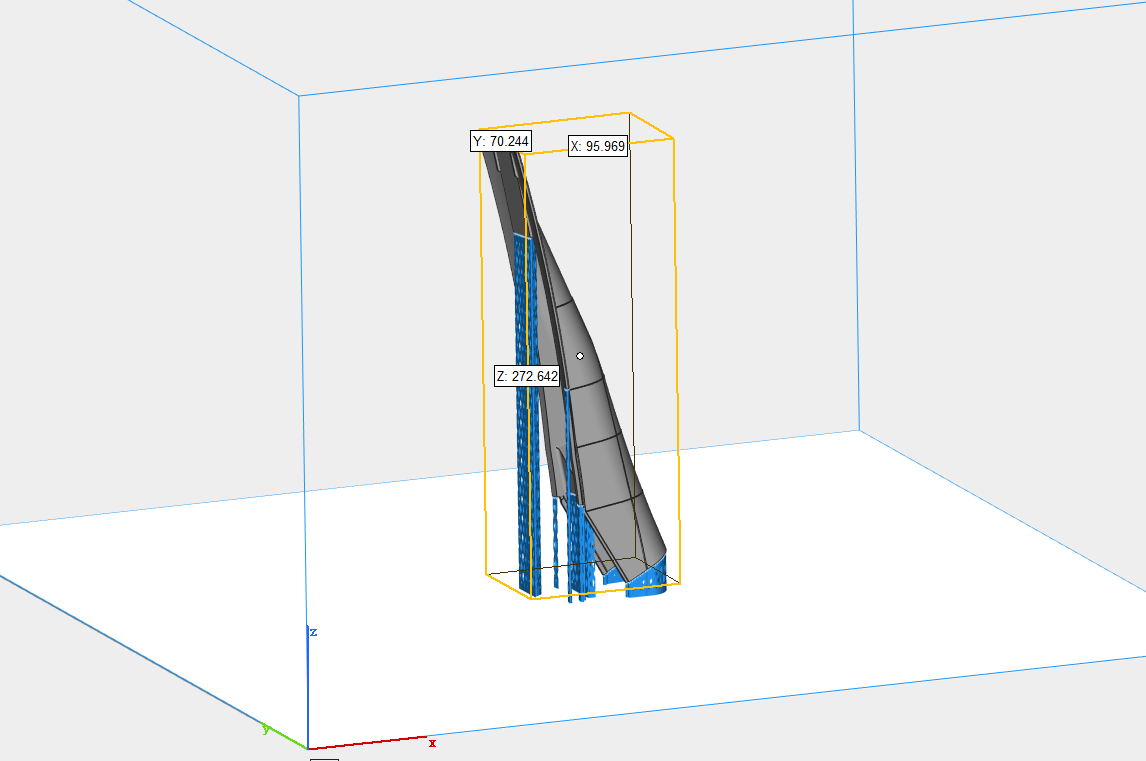This screenshot has height=761, width=1146.
Task: Click the white center handle on the model
Action: [581, 355]
